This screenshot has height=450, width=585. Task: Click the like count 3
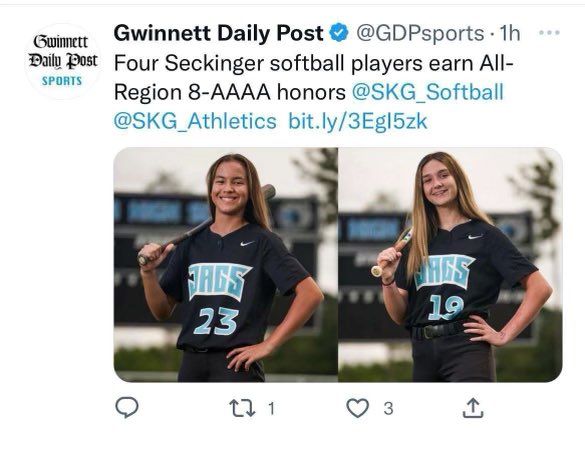pyautogui.click(x=388, y=409)
